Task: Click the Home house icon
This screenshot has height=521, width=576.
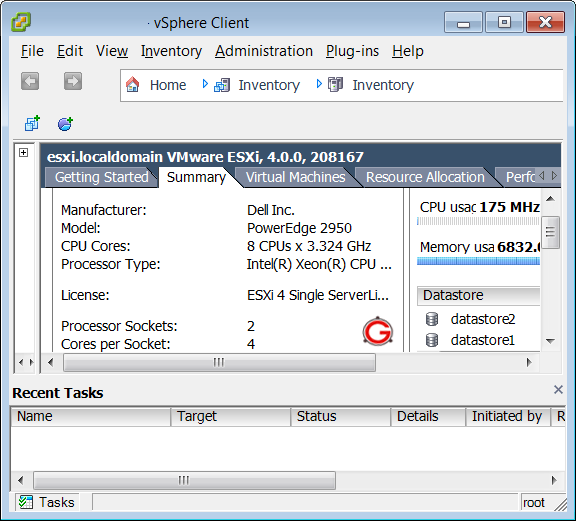Action: [x=133, y=85]
